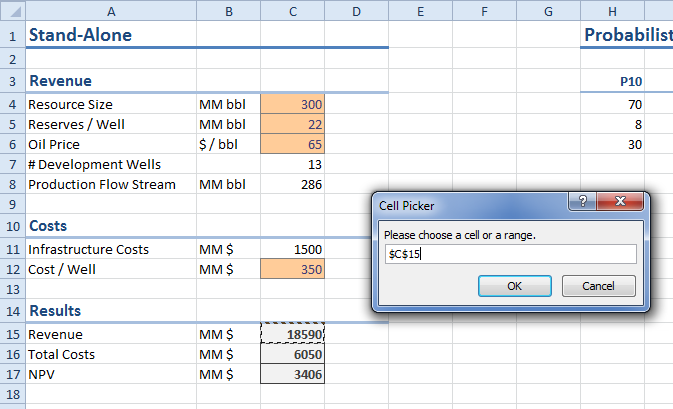
Task: Click the Reserves / Well value 22
Action: tap(292, 124)
